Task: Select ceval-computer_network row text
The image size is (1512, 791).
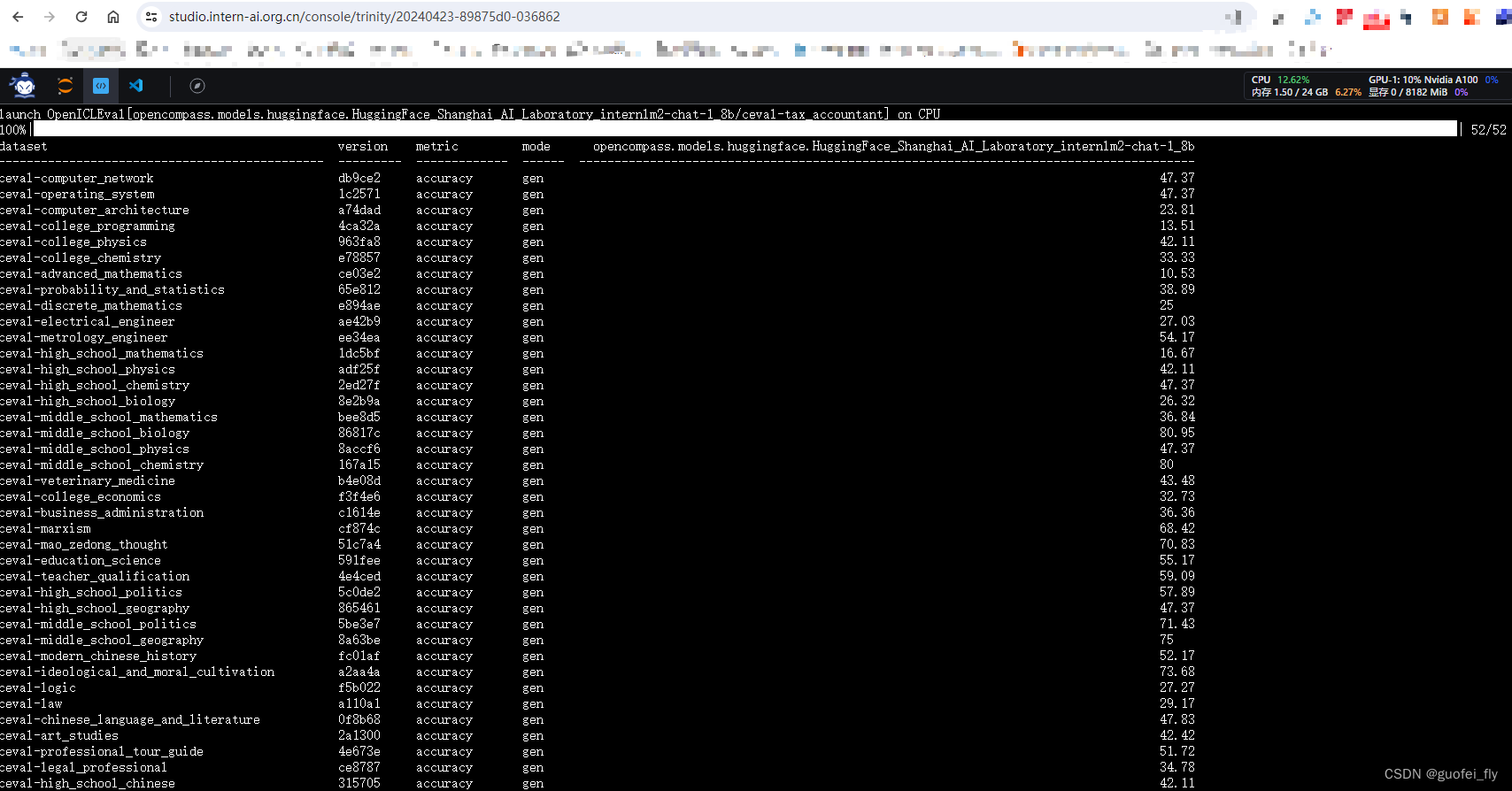Action: click(77, 178)
